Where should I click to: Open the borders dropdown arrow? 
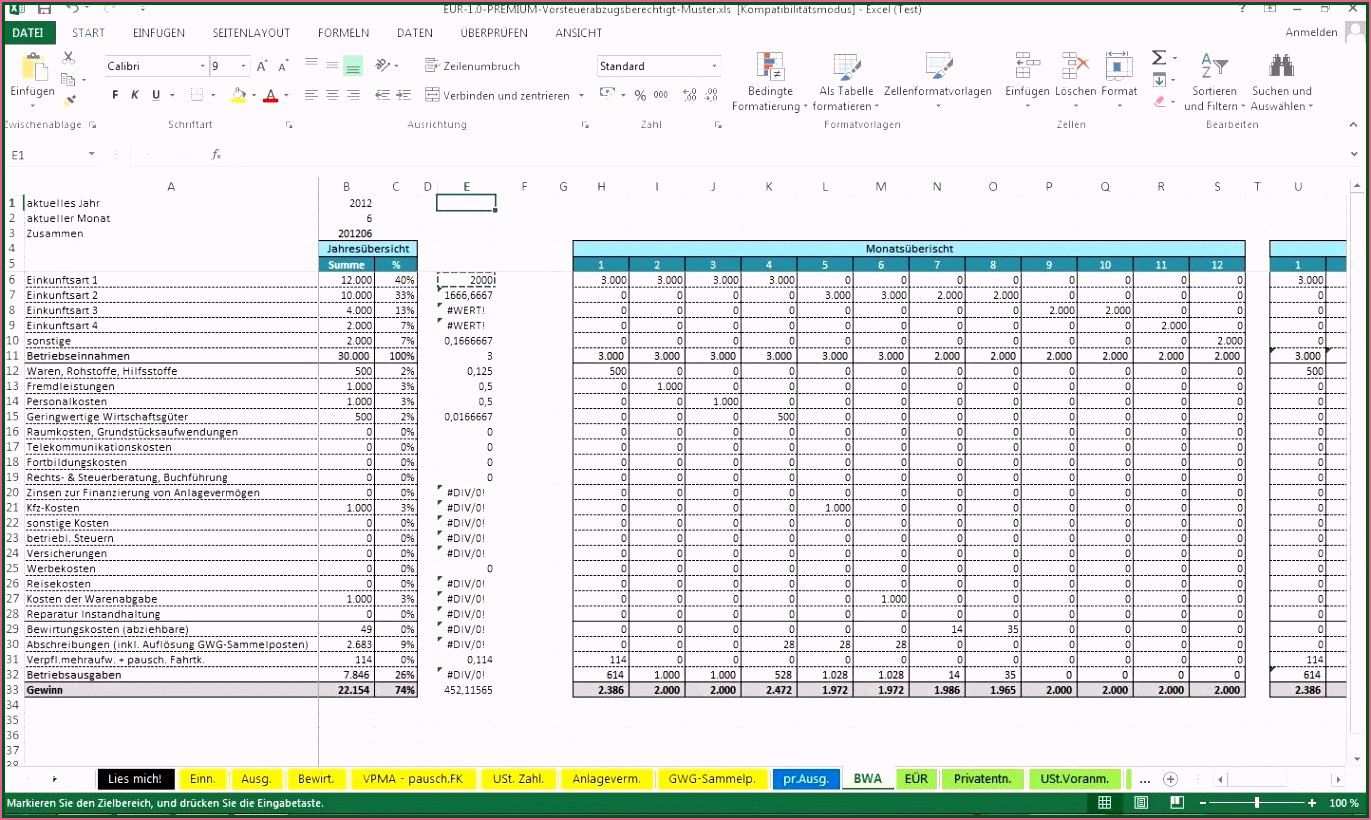point(213,96)
